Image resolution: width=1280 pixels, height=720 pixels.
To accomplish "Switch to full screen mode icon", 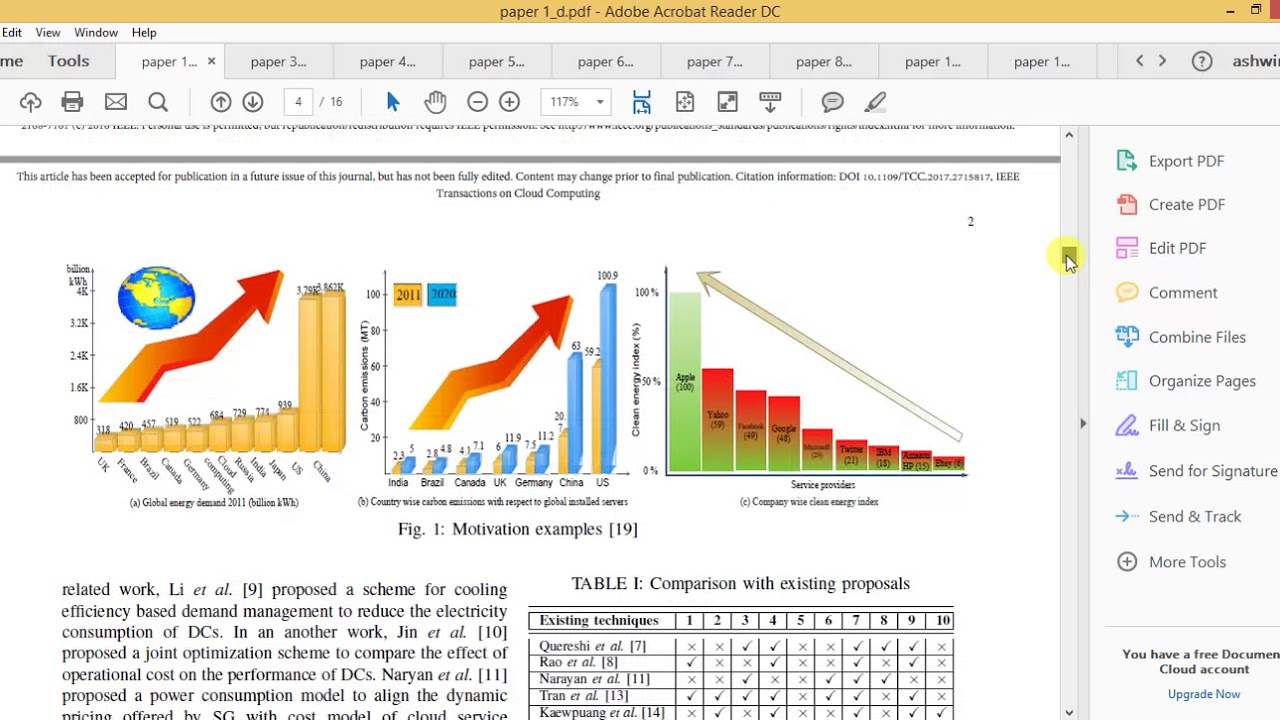I will click(x=728, y=102).
